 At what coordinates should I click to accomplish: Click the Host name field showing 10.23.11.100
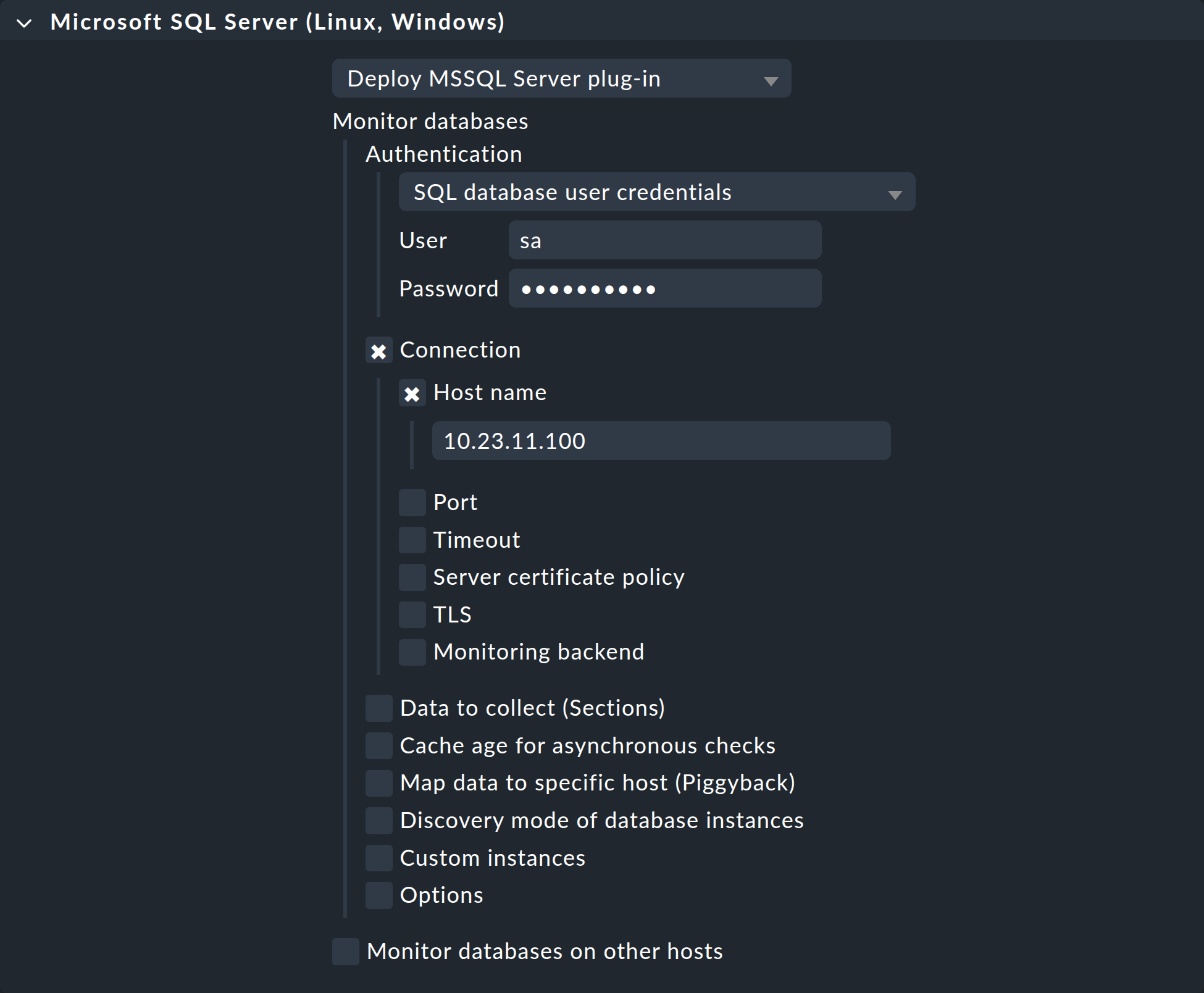tap(661, 440)
